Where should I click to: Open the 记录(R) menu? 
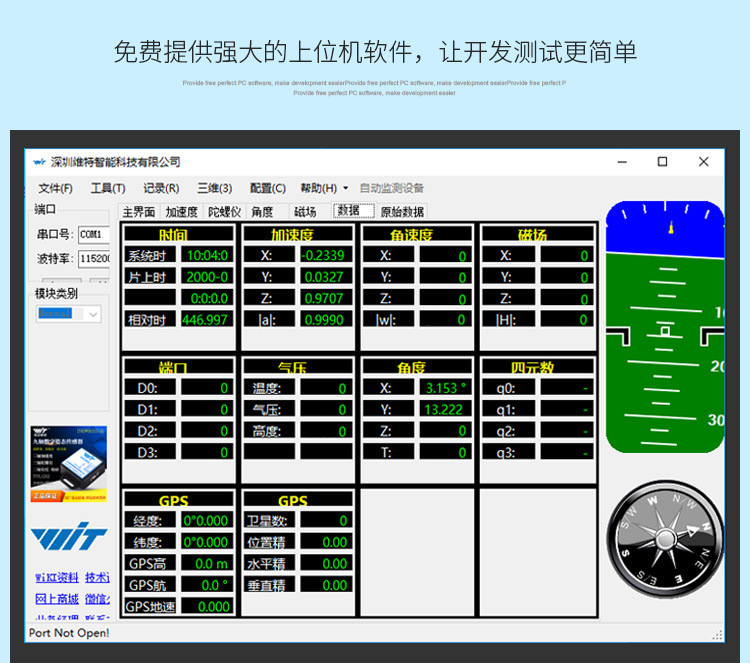pos(161,188)
